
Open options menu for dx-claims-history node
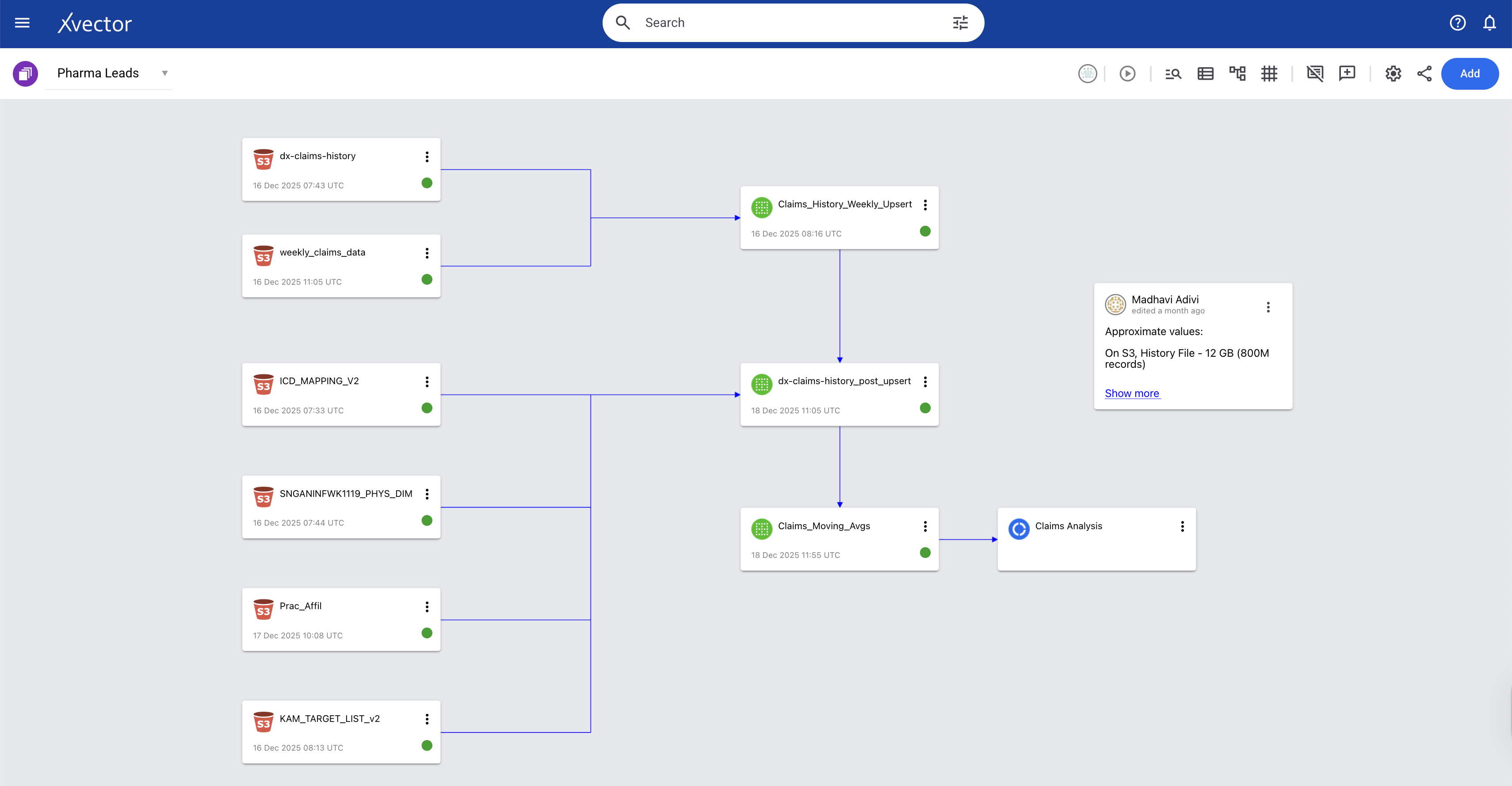[x=427, y=157]
